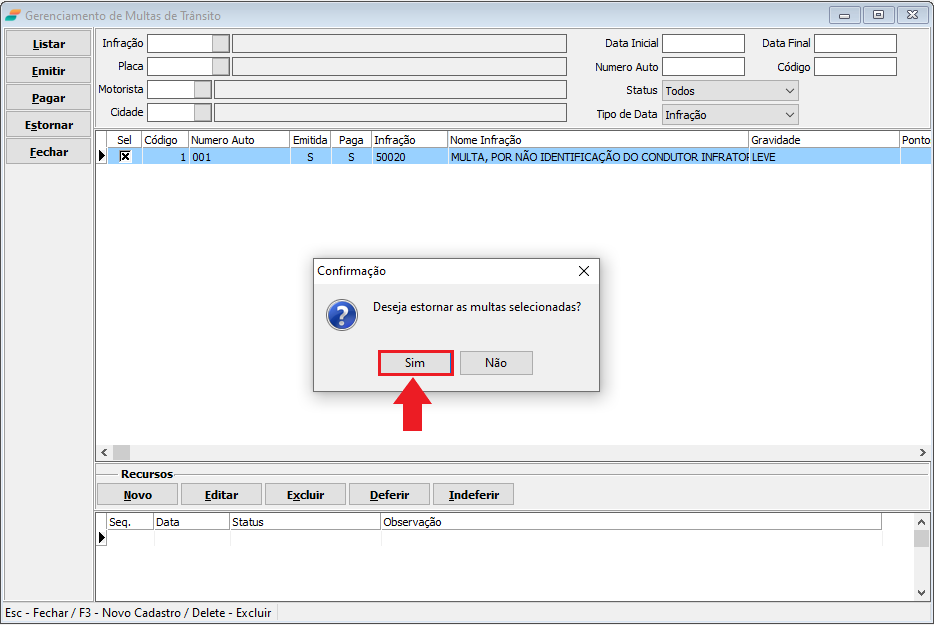Uncheck the Sel checkbox in first row

(125, 157)
